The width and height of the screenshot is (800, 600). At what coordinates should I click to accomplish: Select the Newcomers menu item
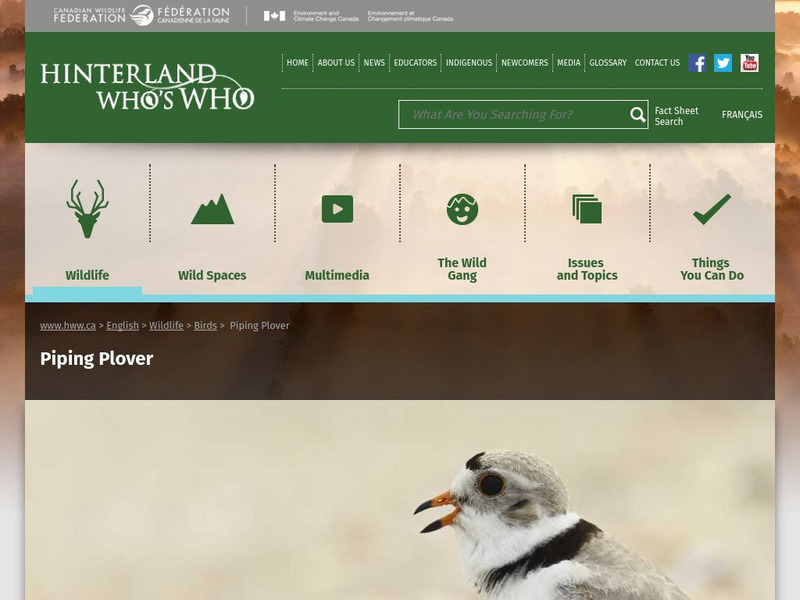[524, 63]
